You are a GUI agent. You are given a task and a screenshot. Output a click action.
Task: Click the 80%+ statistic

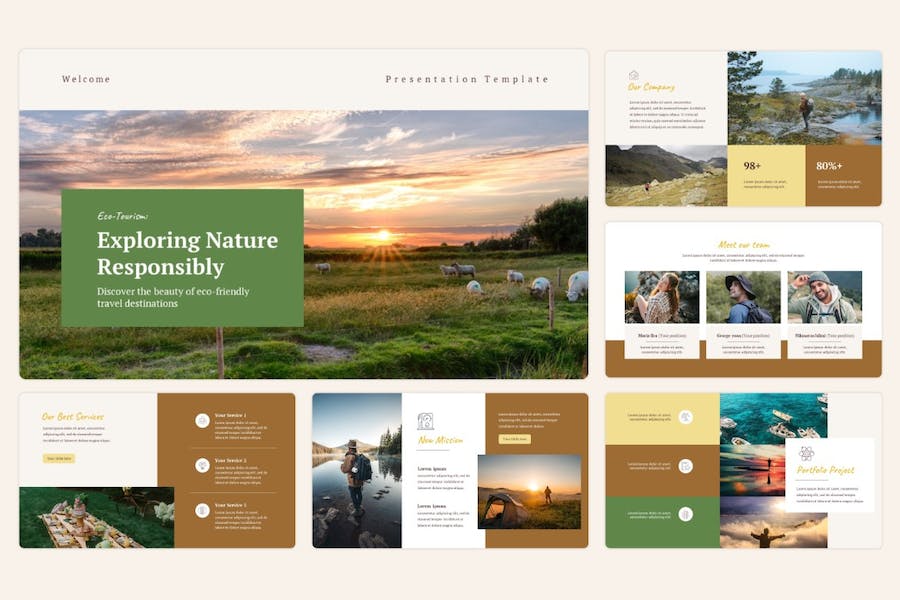tap(829, 166)
